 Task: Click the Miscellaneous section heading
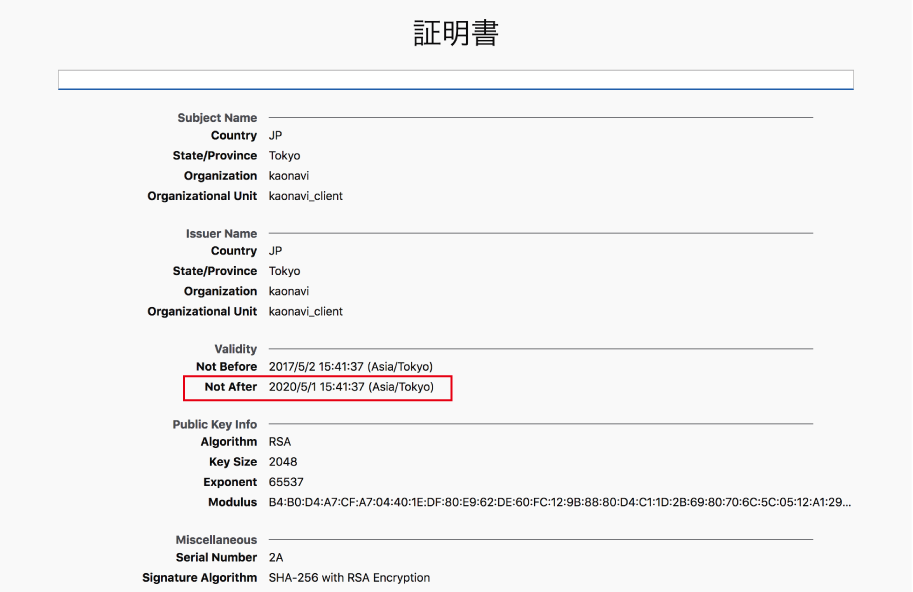pos(216,540)
